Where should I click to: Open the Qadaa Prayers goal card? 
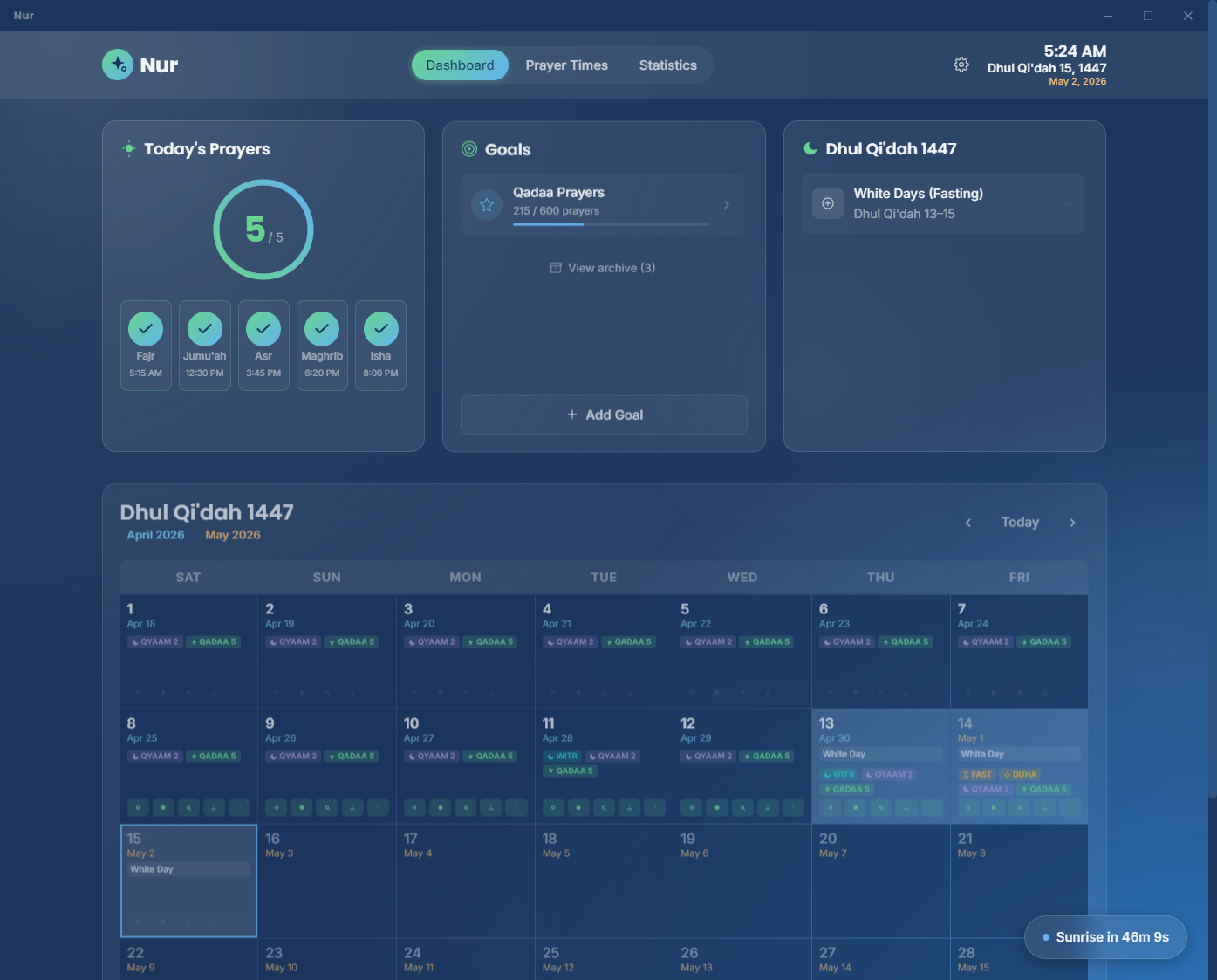point(603,204)
